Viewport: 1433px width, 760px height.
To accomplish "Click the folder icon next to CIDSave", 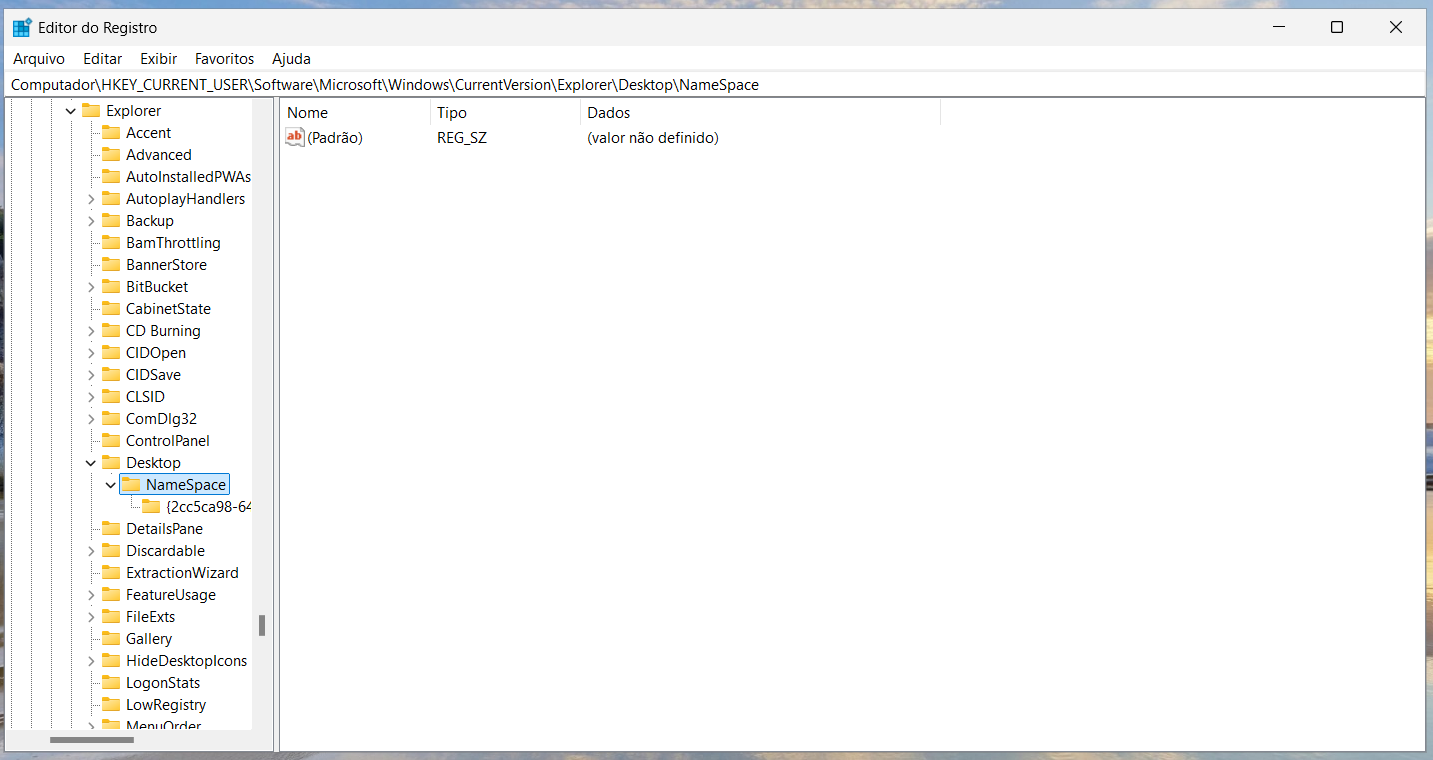I will [x=111, y=375].
